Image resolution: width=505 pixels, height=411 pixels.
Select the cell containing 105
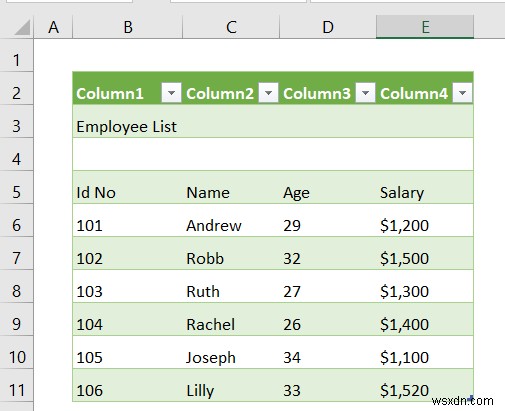pos(128,352)
